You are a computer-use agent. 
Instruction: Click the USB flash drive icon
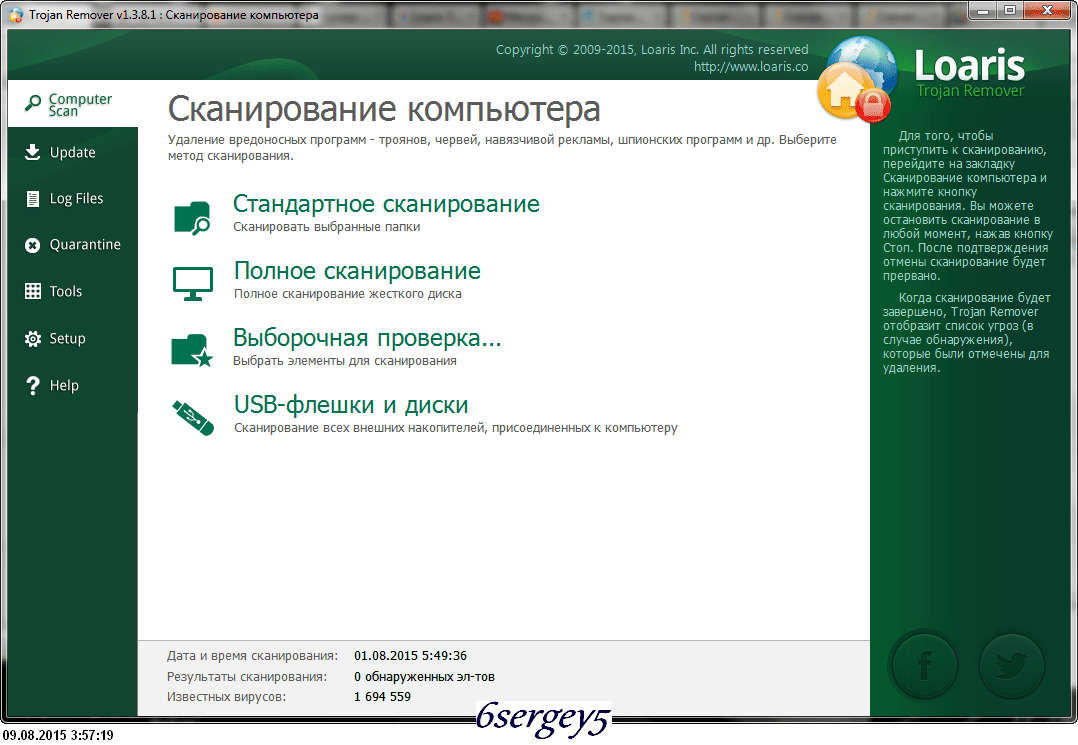click(x=192, y=418)
